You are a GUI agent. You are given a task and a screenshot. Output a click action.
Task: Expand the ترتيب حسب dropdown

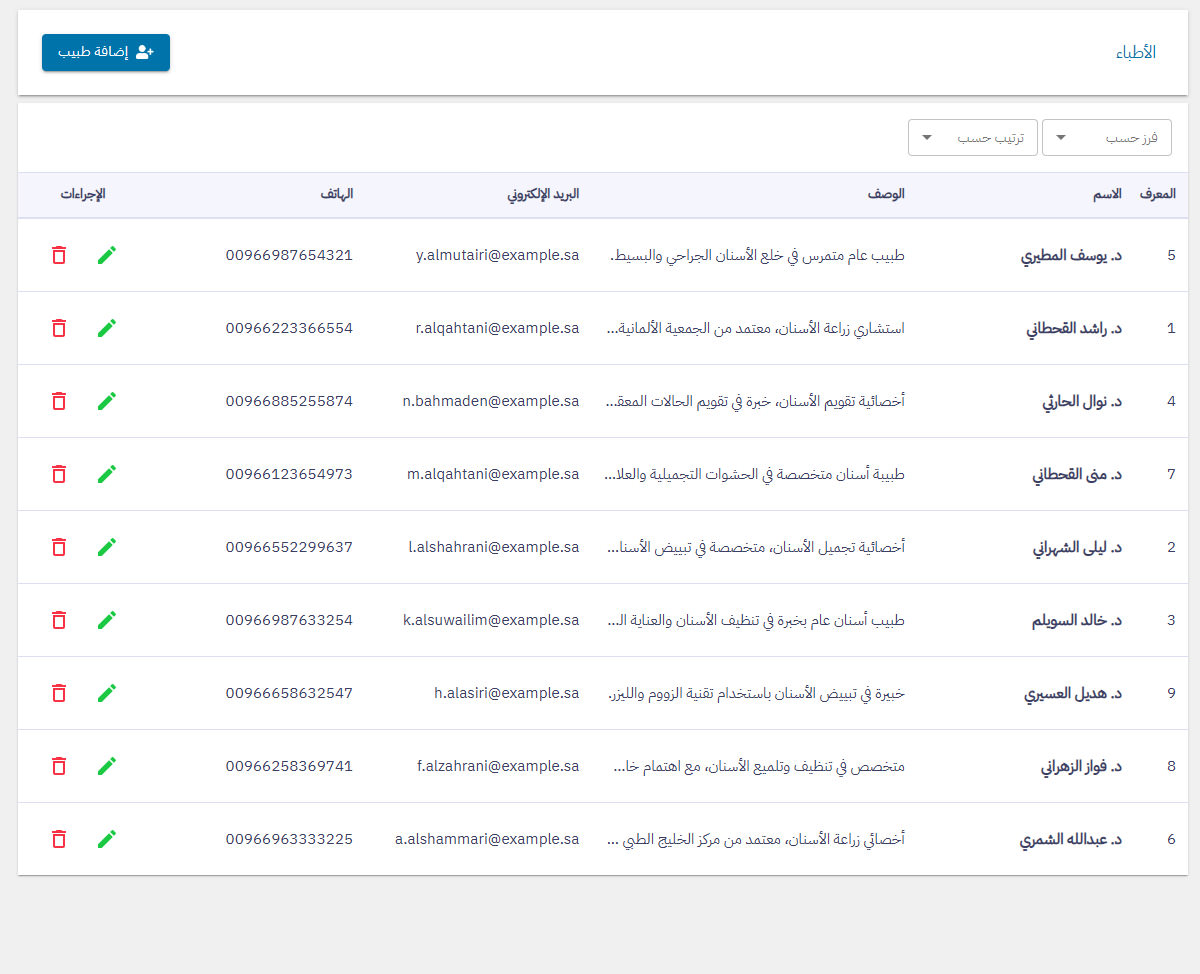(x=972, y=138)
